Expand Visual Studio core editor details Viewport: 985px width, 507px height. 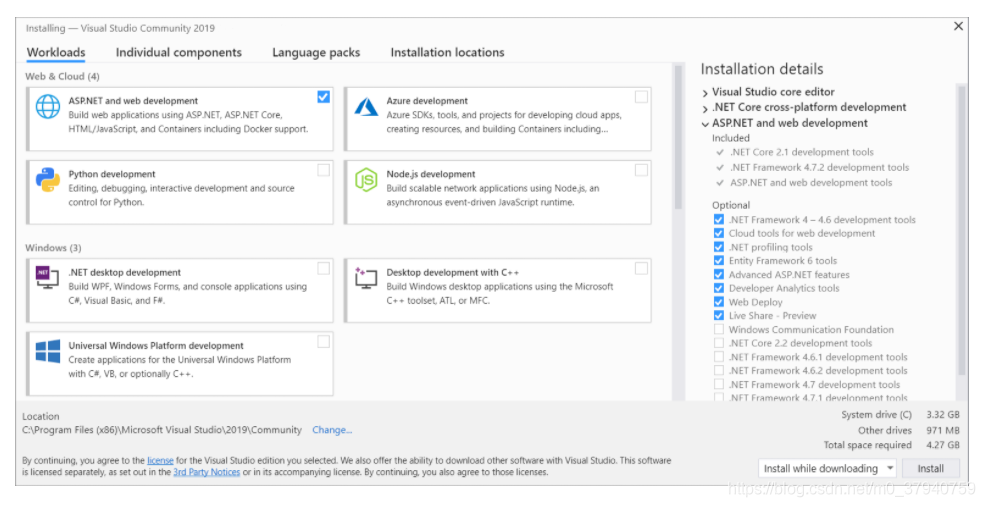(705, 93)
